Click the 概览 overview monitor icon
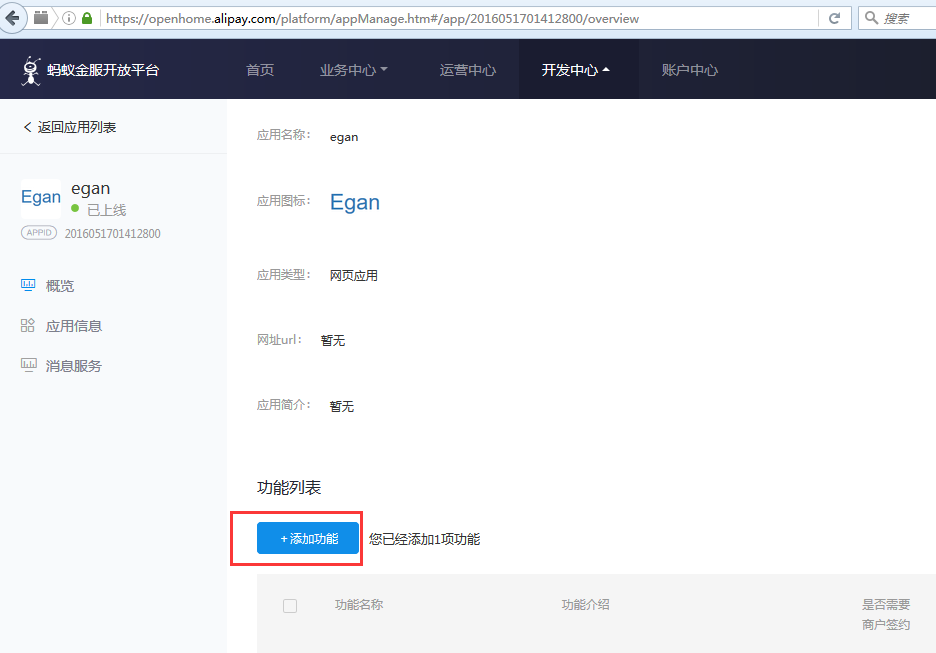The width and height of the screenshot is (936, 653). [28, 285]
